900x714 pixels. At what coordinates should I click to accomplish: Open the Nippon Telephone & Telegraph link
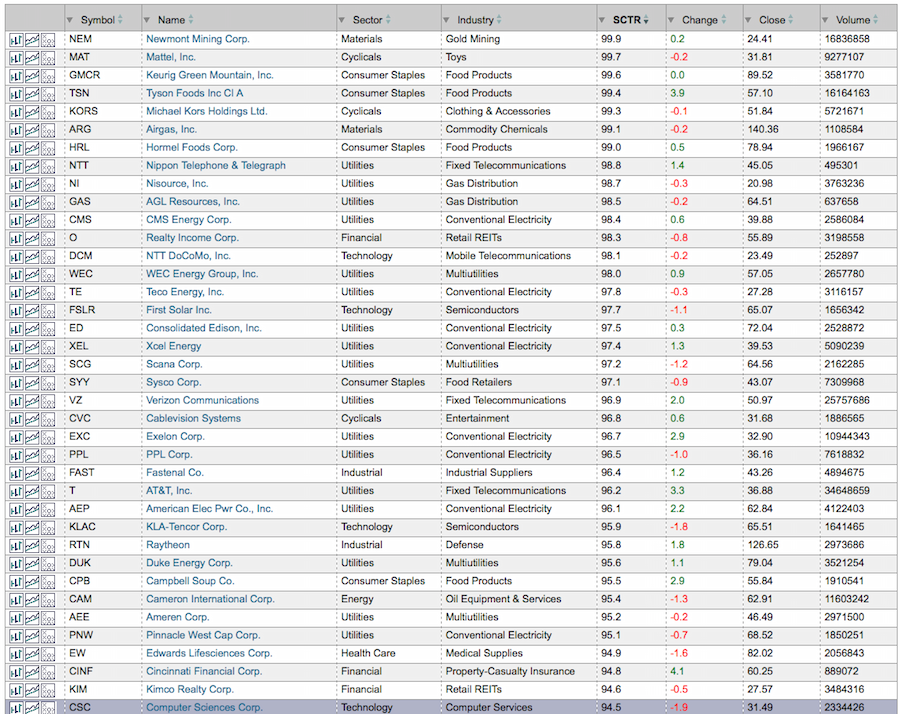(216, 165)
